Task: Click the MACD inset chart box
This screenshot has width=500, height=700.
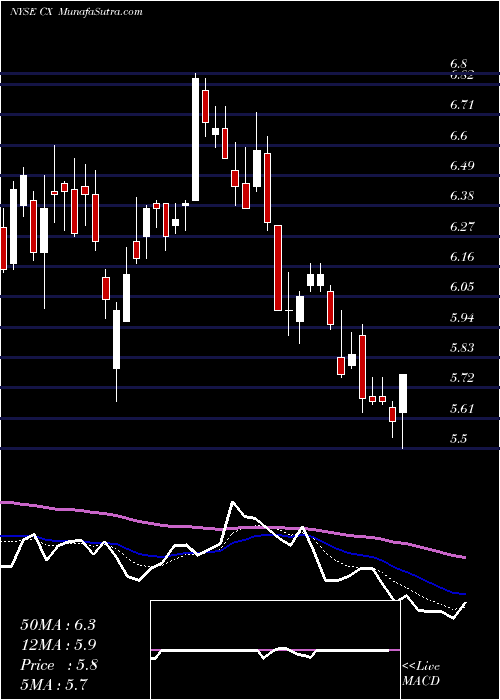Action: (x=275, y=650)
